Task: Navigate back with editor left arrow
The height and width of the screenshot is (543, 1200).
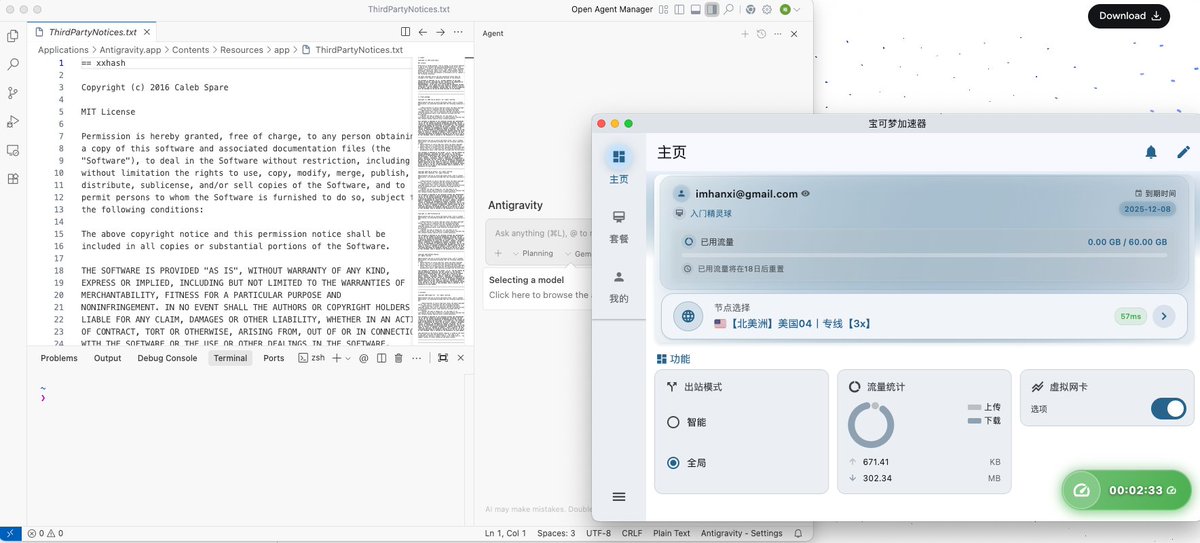Action: (424, 32)
